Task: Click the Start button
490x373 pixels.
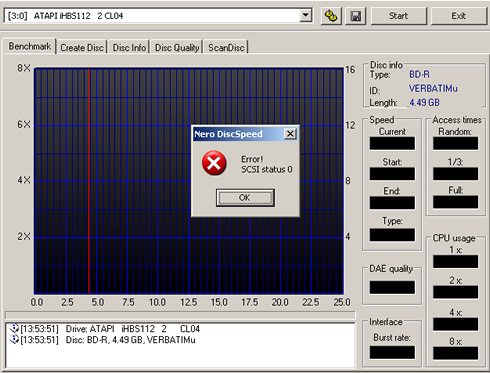Action: 399,16
